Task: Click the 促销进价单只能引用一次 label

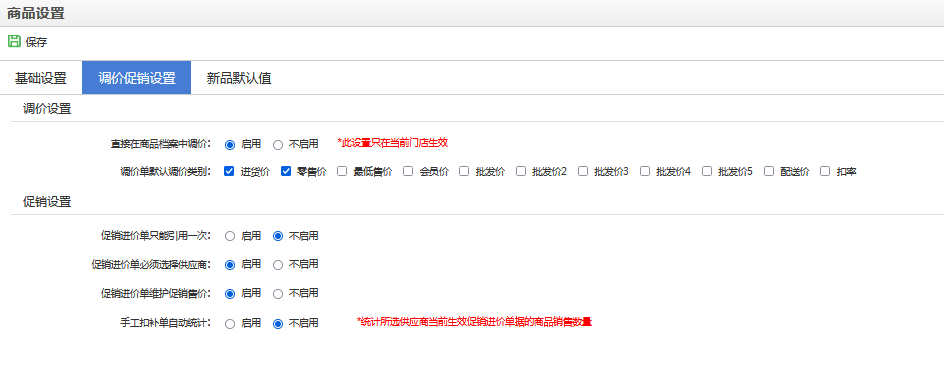Action: (156, 236)
